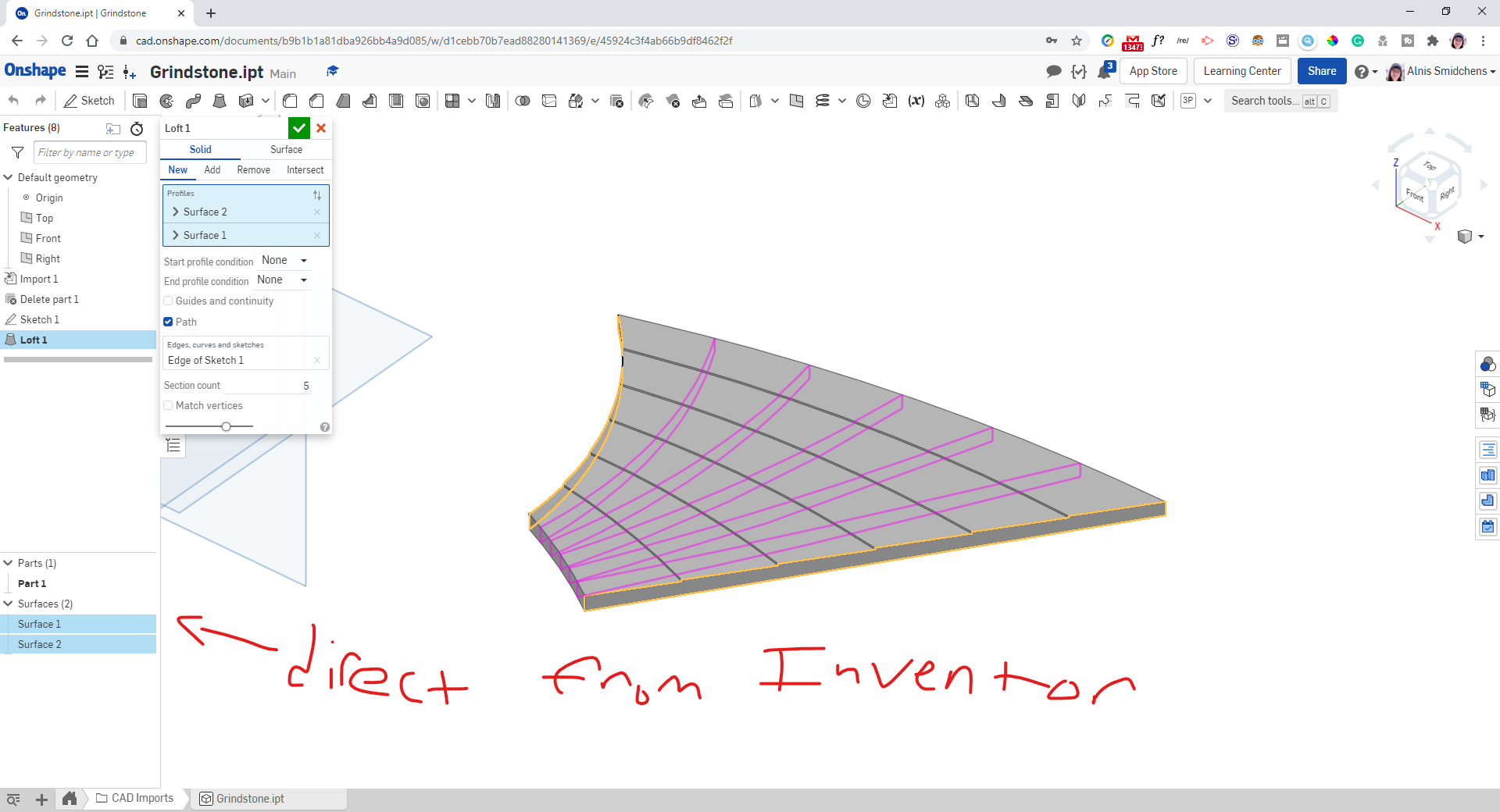Click the Share button

tap(1321, 71)
